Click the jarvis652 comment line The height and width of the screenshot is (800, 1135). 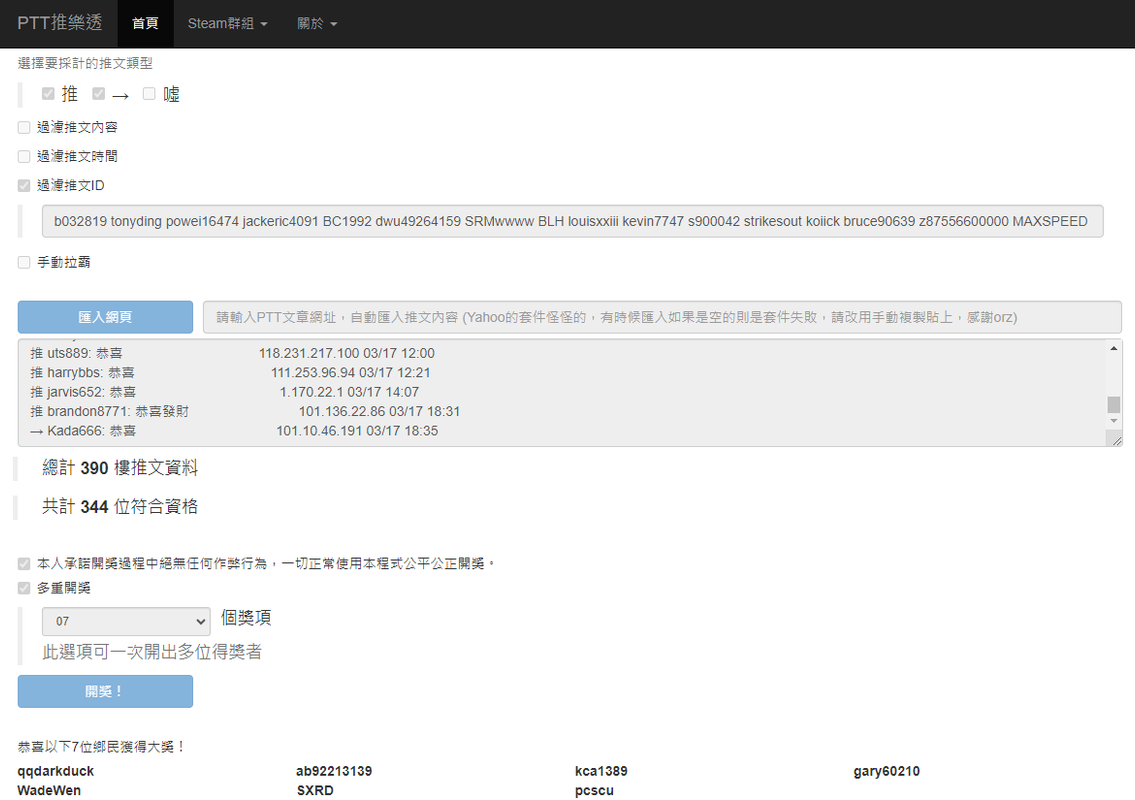(x=224, y=392)
